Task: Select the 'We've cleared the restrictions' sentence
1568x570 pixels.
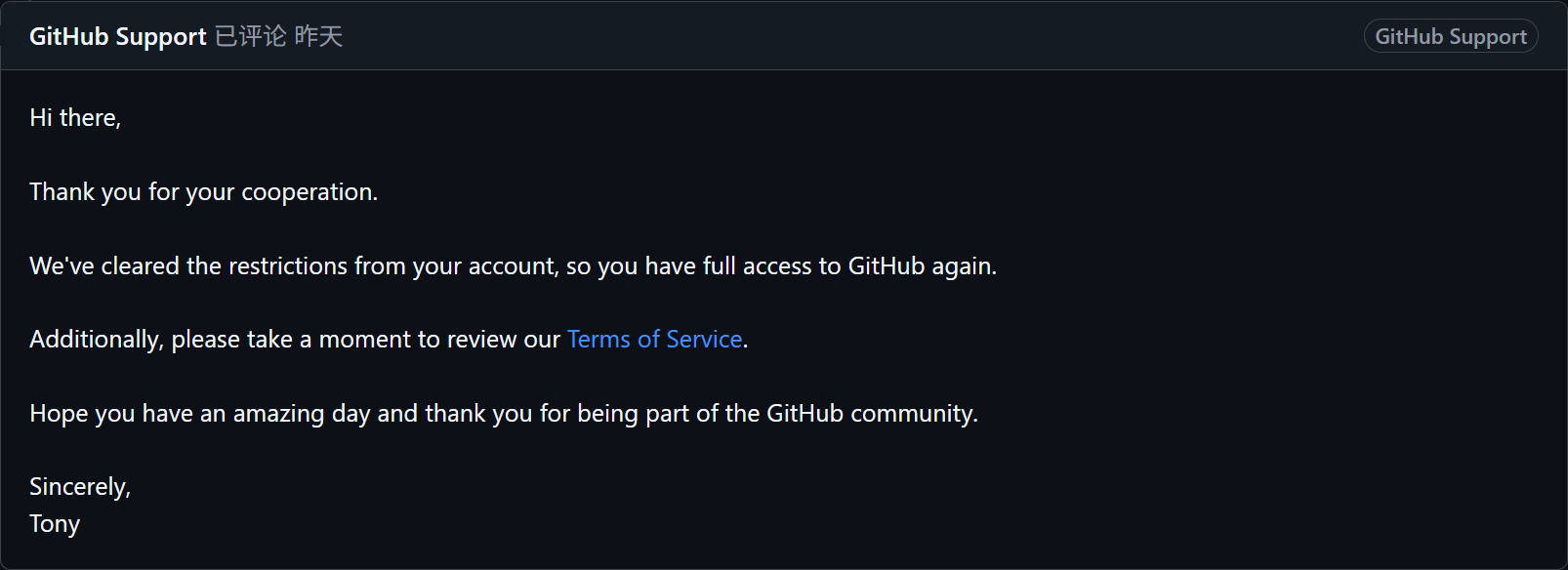Action: point(513,265)
